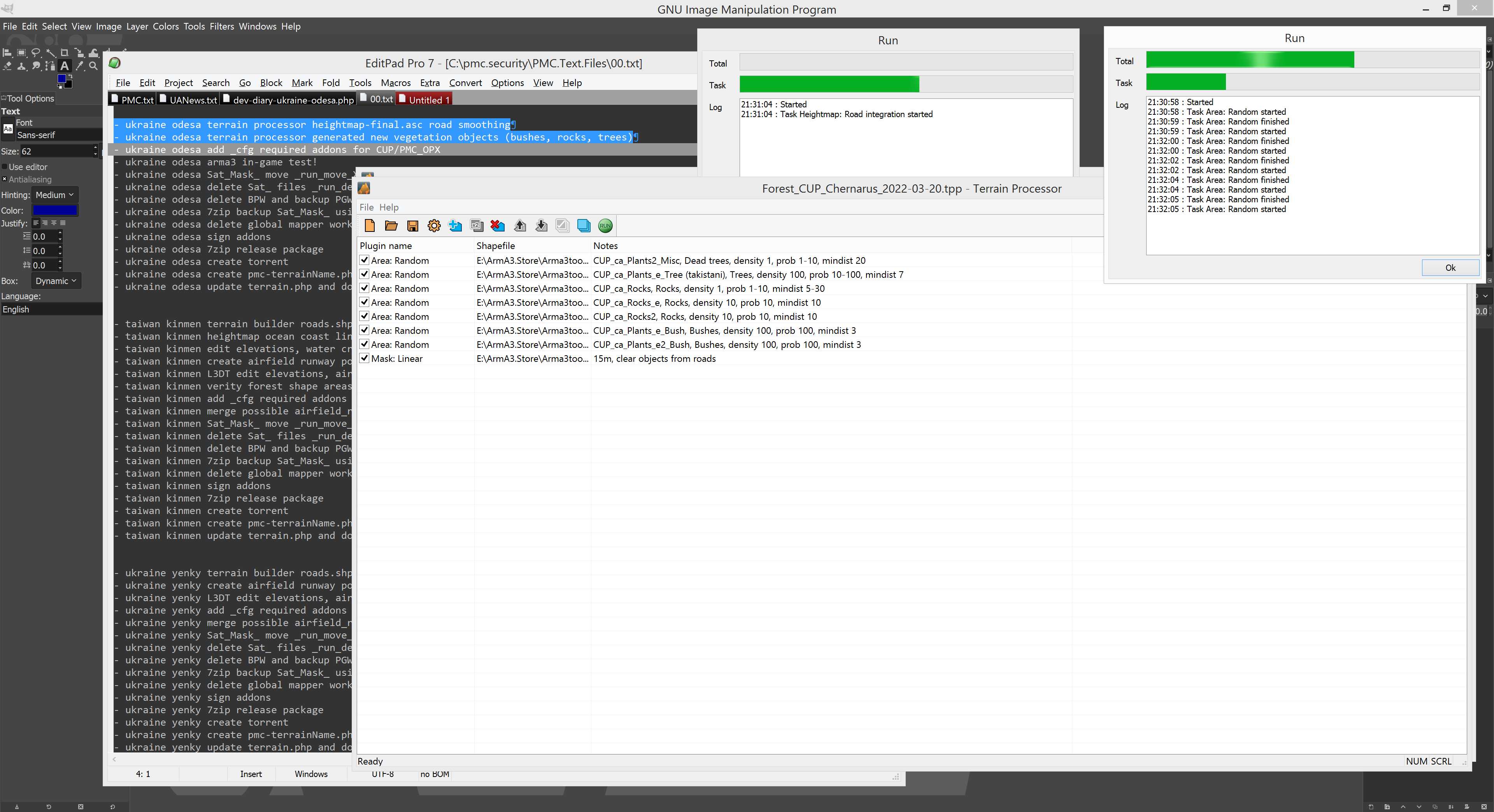Open the font picker Aa button
1494x812 pixels.
pyautogui.click(x=7, y=129)
